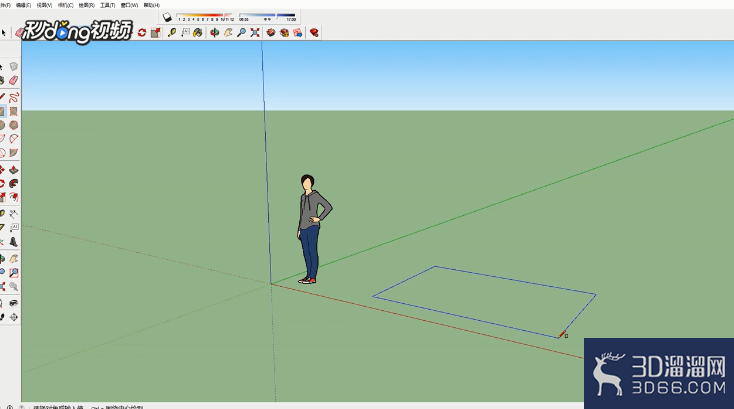Select the Text label tool in top toolbar

[185, 32]
